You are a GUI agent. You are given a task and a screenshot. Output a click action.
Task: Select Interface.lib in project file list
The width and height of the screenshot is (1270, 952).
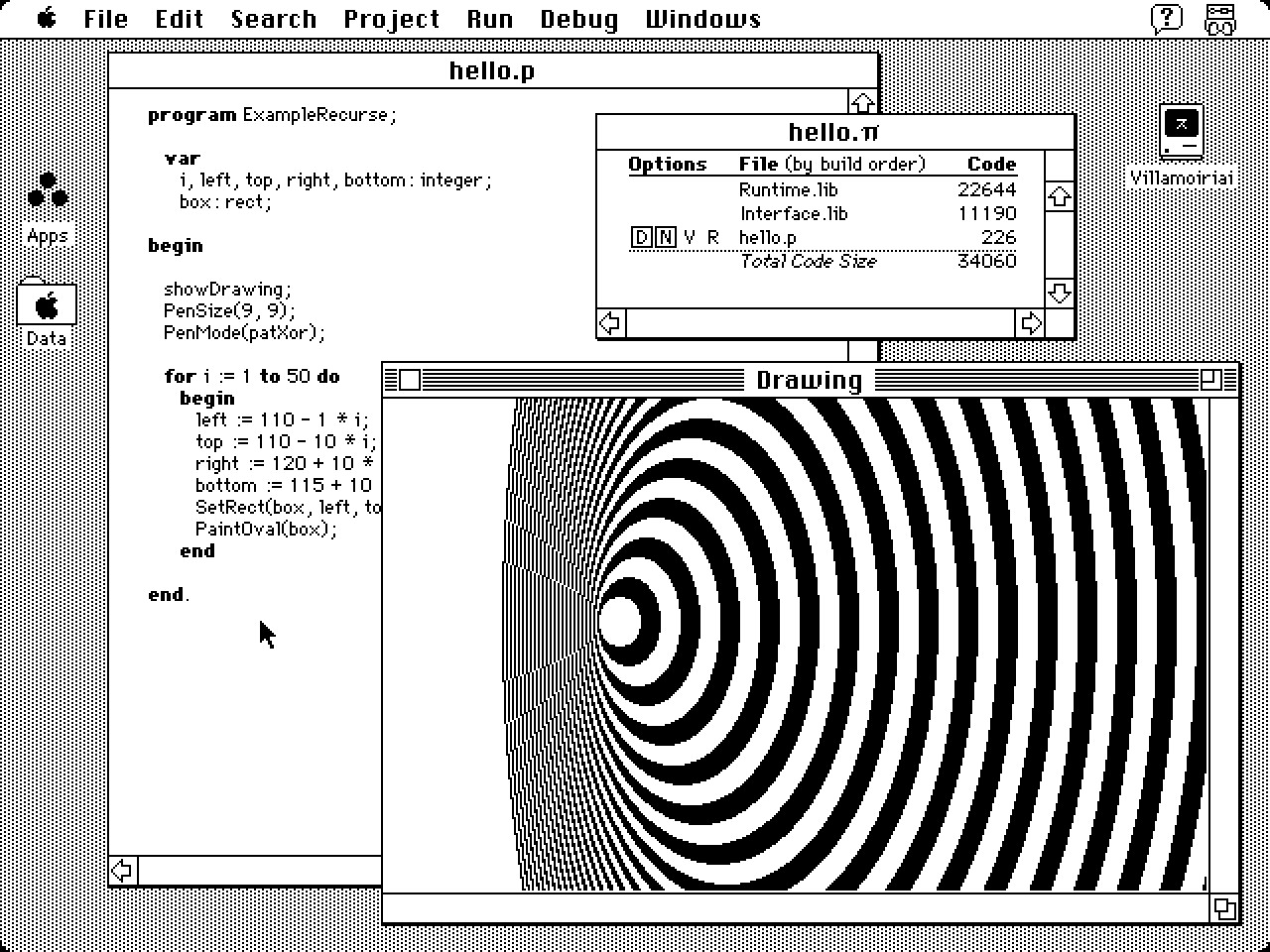click(x=794, y=213)
